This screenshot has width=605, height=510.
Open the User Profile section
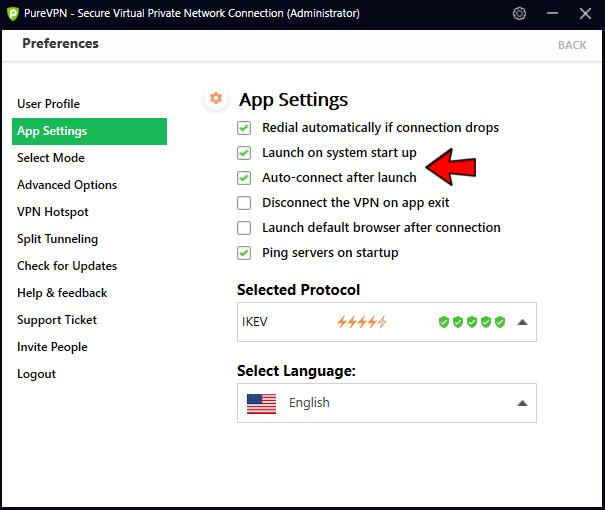49,104
